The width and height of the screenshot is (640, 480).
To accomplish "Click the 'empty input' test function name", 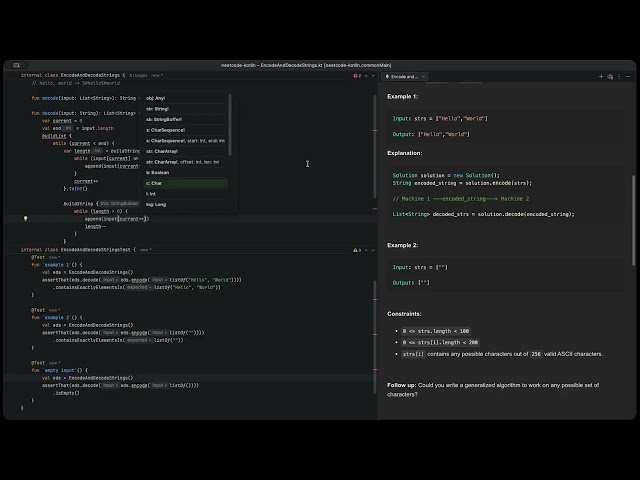I will click(x=59, y=370).
